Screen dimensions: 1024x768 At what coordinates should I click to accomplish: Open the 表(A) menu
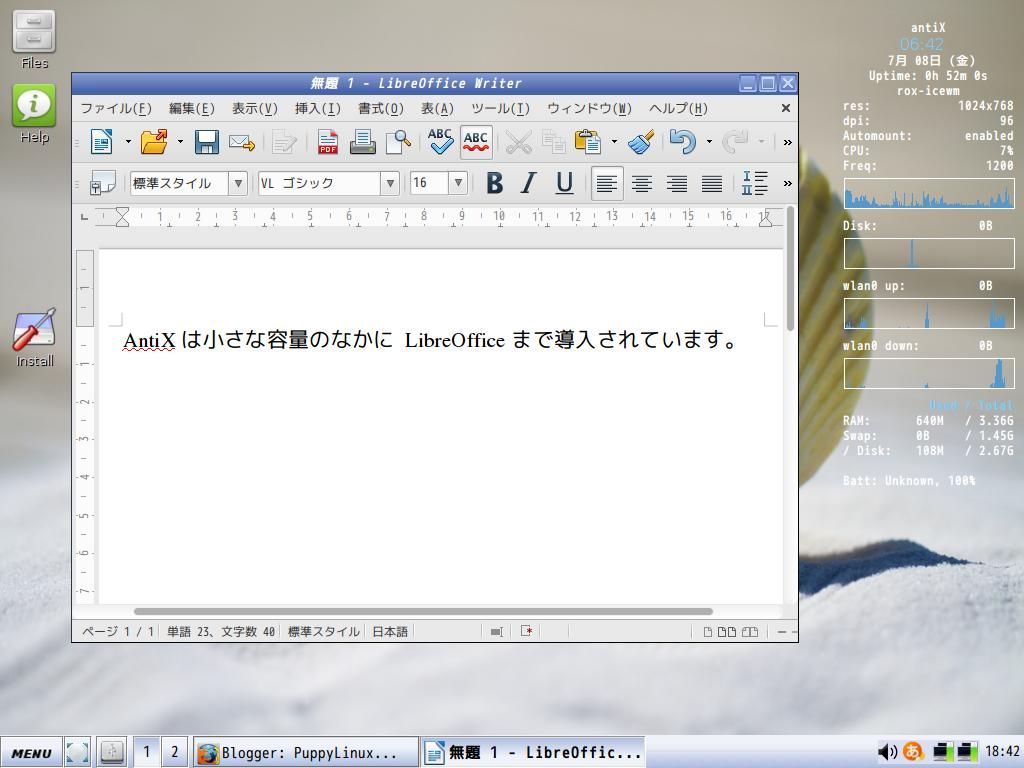pos(437,108)
